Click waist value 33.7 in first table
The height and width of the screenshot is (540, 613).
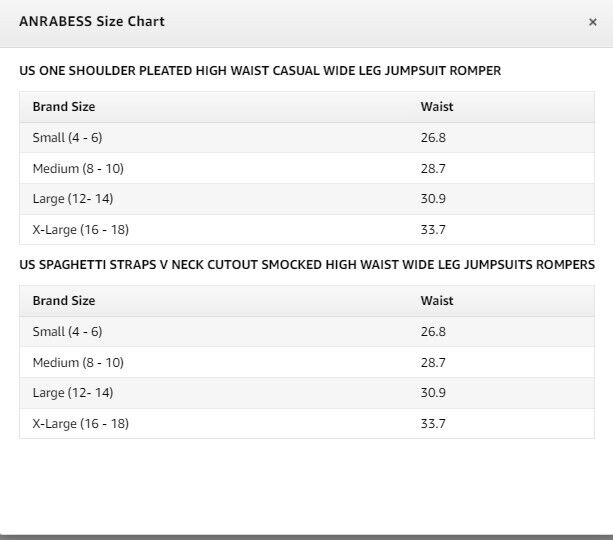(x=433, y=230)
